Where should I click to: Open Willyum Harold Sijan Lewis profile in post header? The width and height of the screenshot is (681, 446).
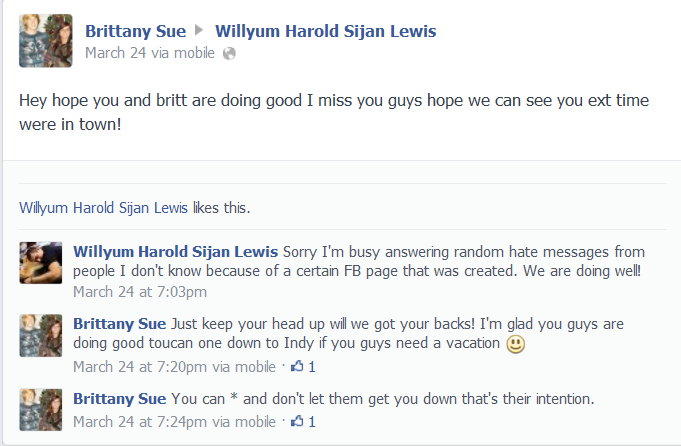click(x=325, y=31)
